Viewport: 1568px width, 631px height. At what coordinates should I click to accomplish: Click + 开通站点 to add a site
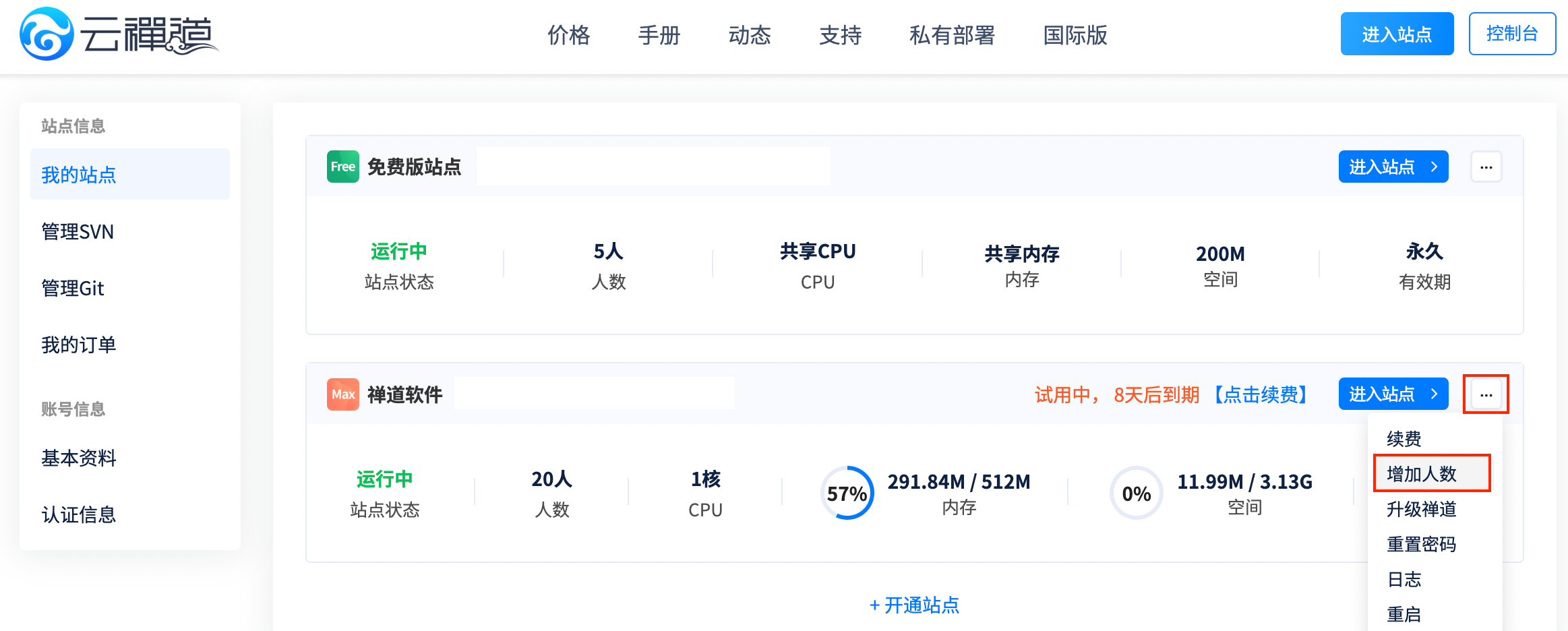click(914, 605)
